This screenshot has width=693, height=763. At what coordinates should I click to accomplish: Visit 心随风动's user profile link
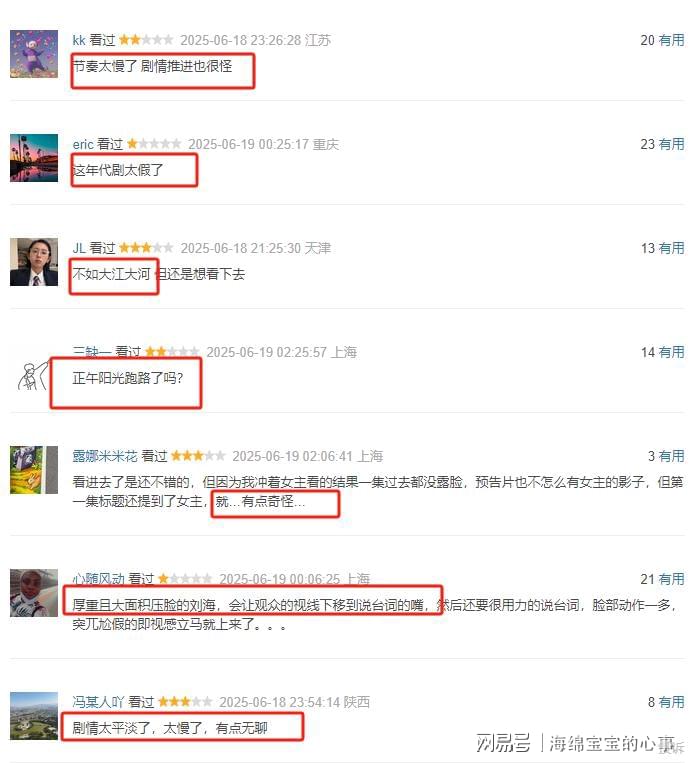tap(98, 579)
